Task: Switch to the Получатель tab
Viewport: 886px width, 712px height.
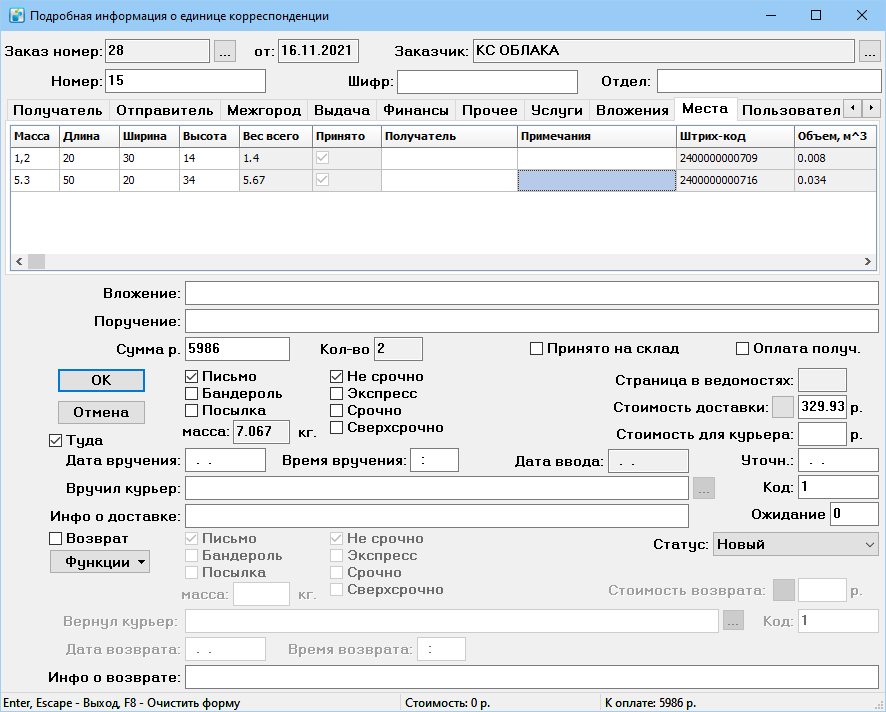Action: click(x=58, y=110)
